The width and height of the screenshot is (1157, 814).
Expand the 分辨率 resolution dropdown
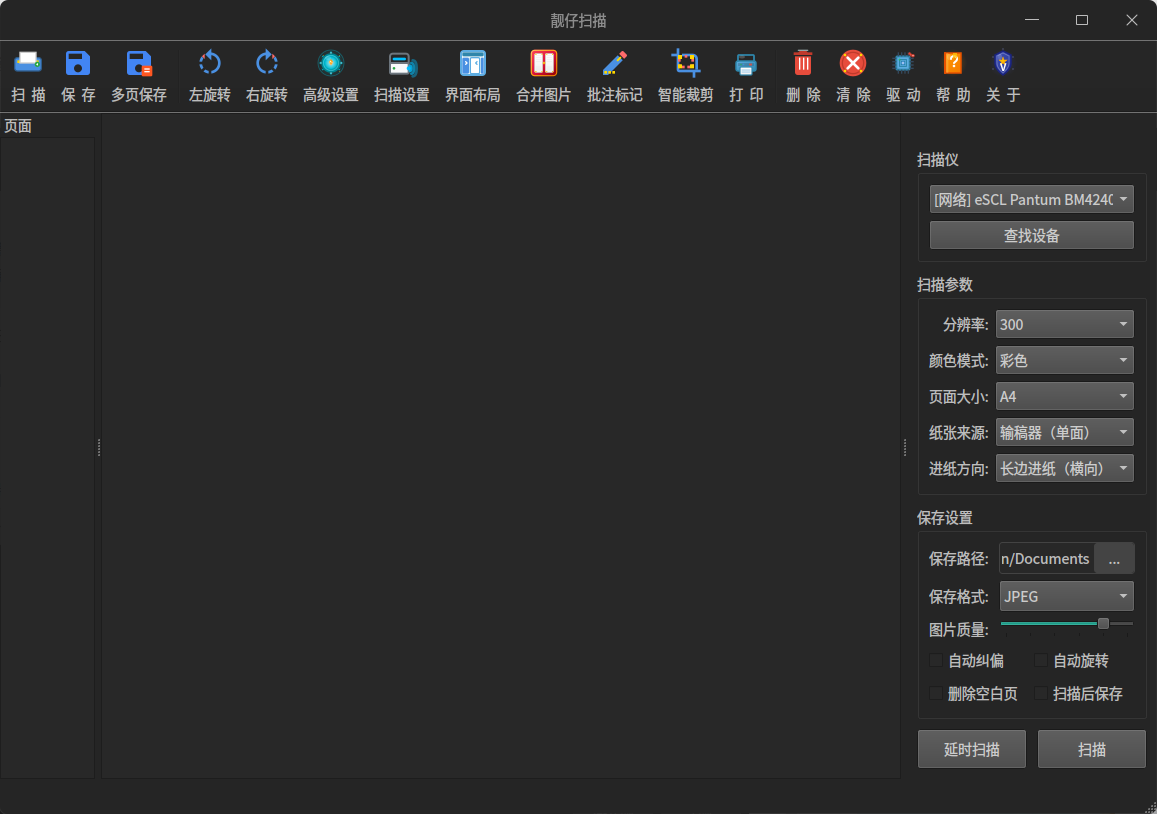(x=1065, y=324)
